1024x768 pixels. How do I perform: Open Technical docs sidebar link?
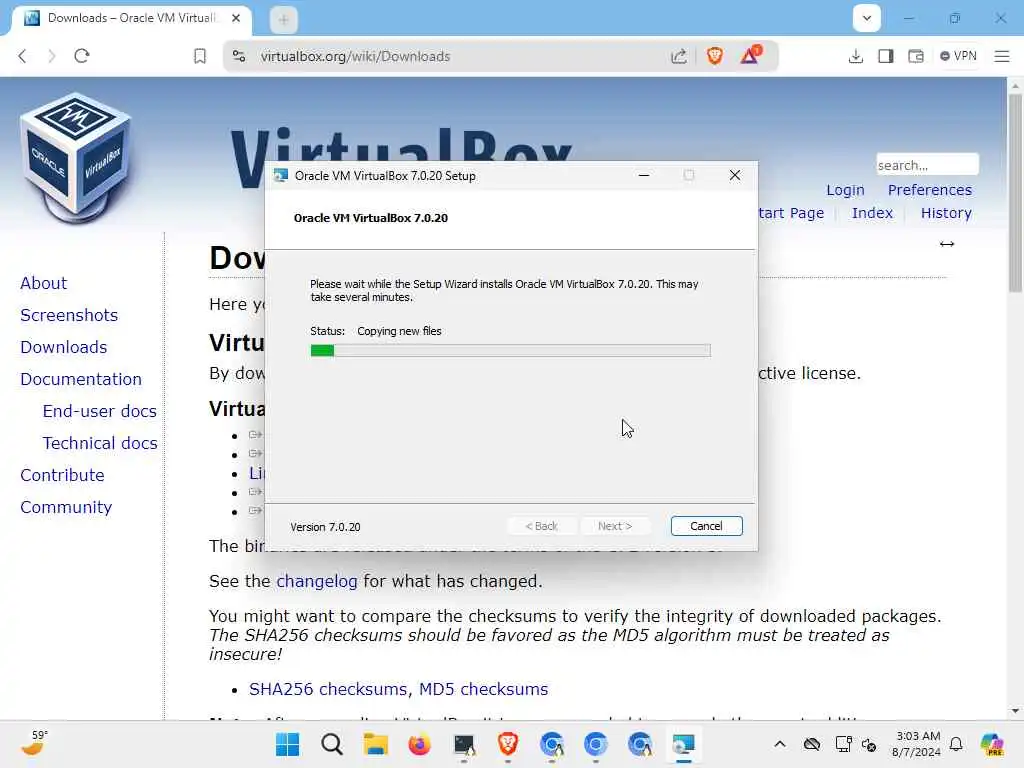coord(100,443)
